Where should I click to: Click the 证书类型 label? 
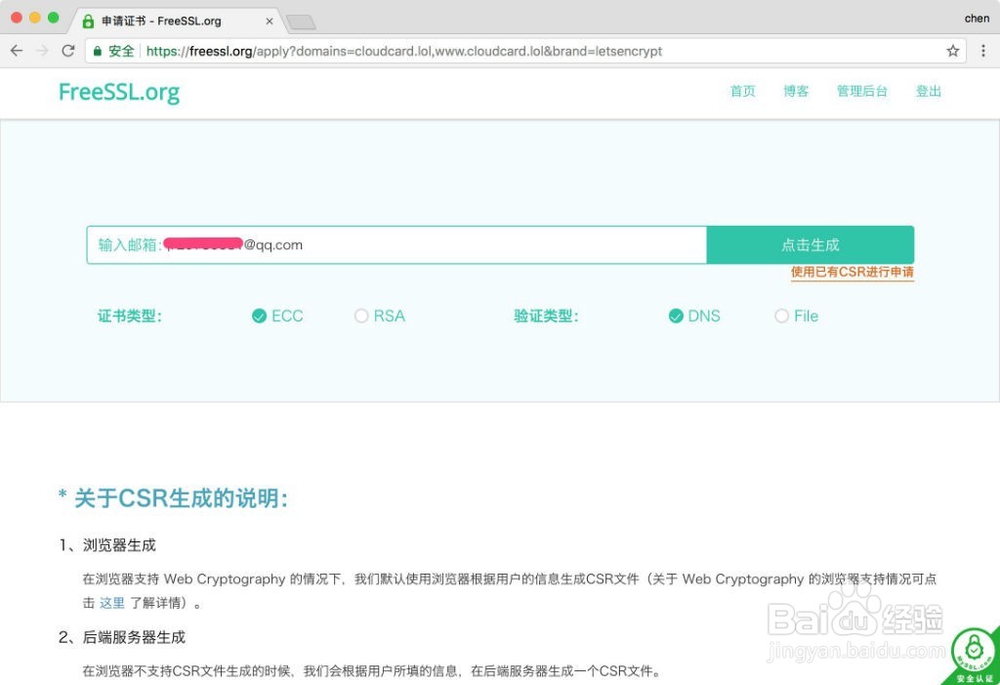click(x=129, y=316)
